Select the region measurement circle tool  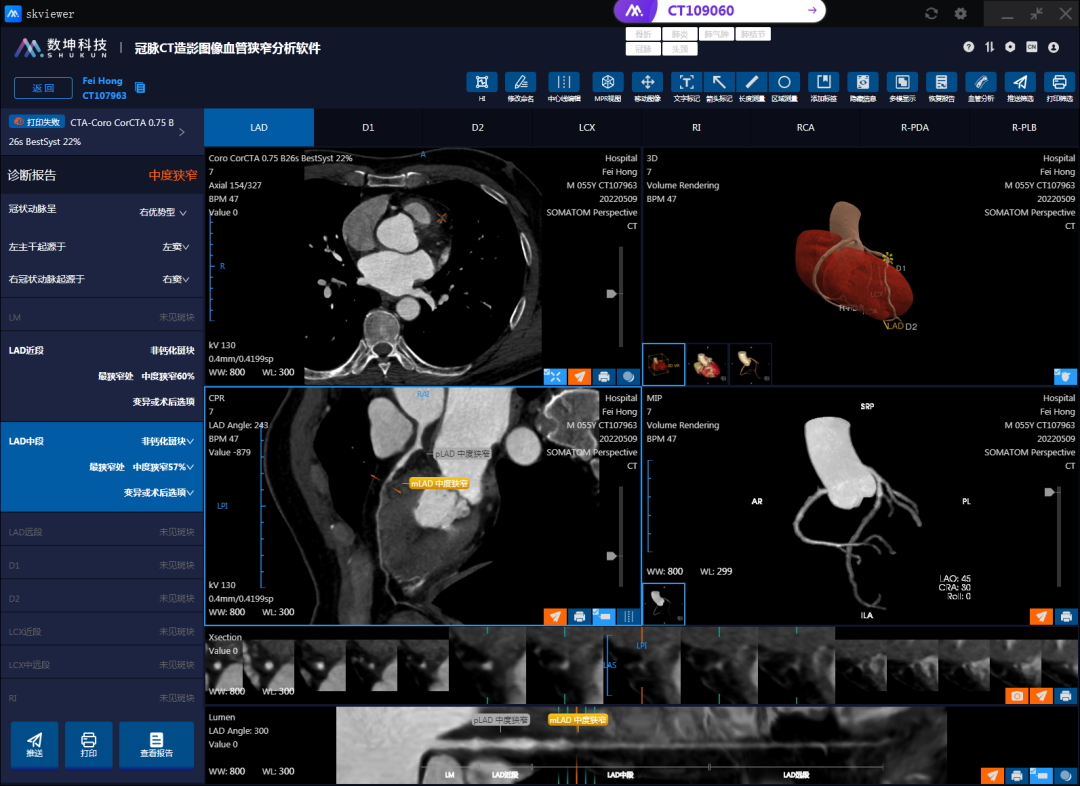pyautogui.click(x=784, y=83)
